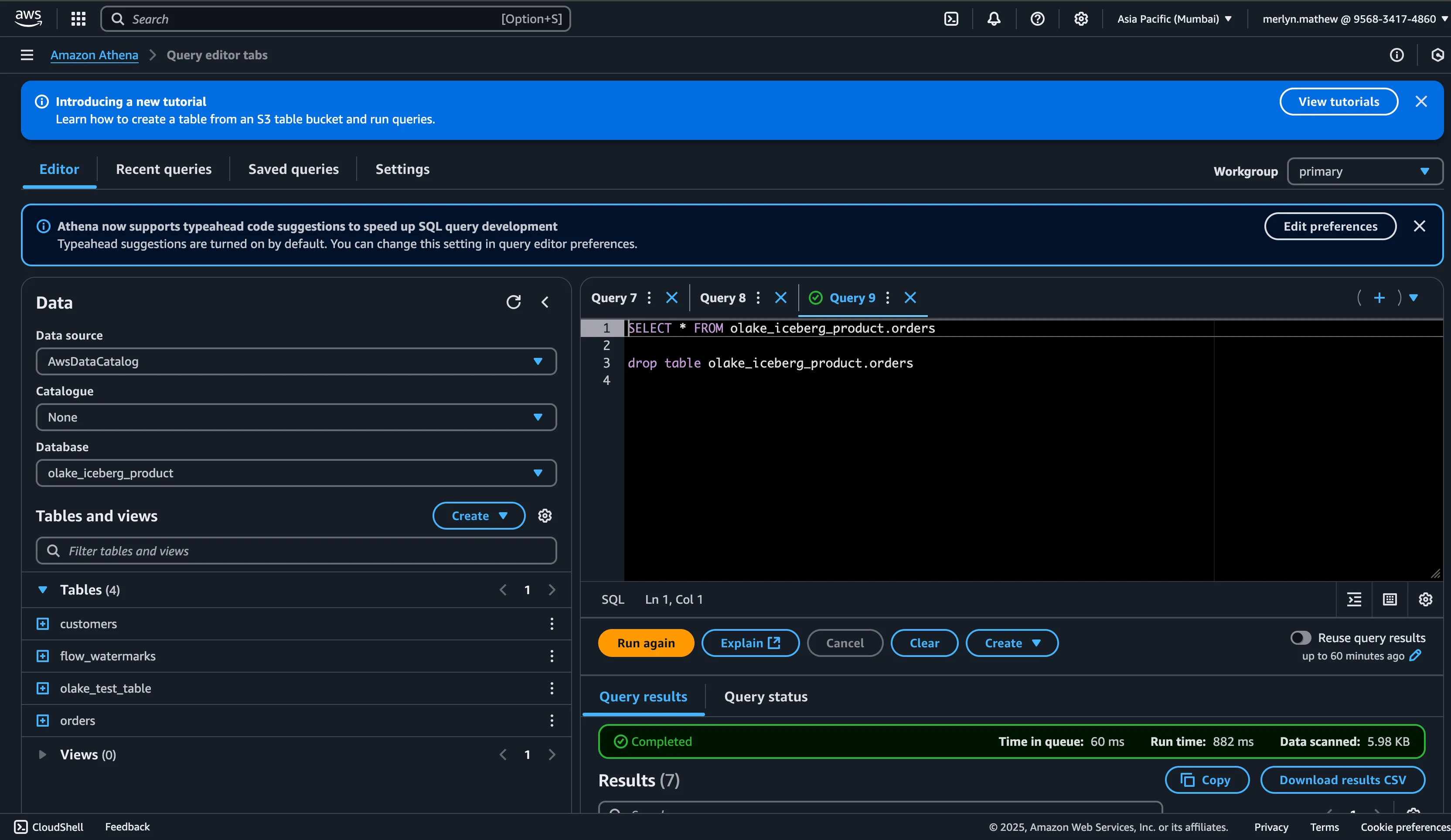Click the format query indent icon
The image size is (1451, 840).
pyautogui.click(x=1354, y=599)
